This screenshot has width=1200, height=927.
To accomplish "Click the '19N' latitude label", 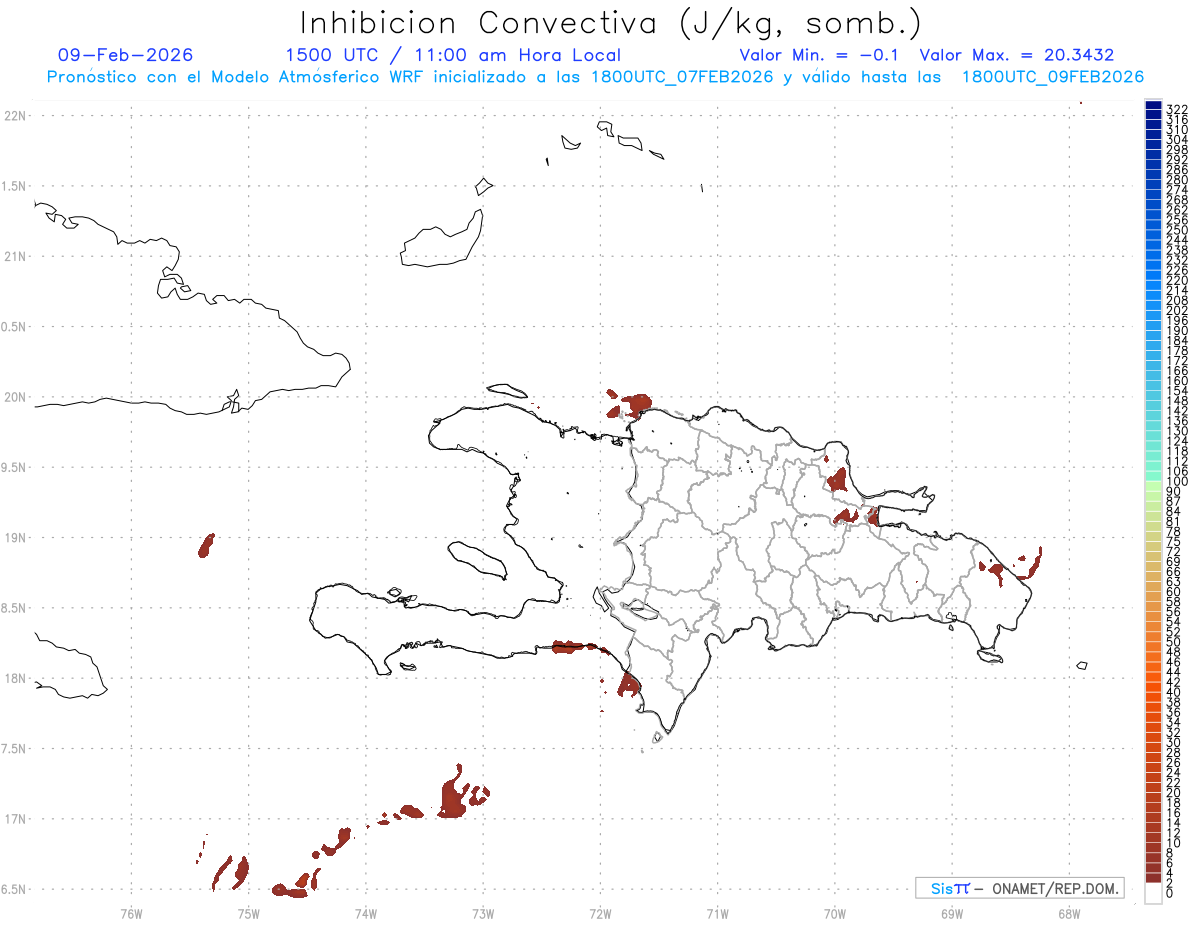I will click(15, 538).
